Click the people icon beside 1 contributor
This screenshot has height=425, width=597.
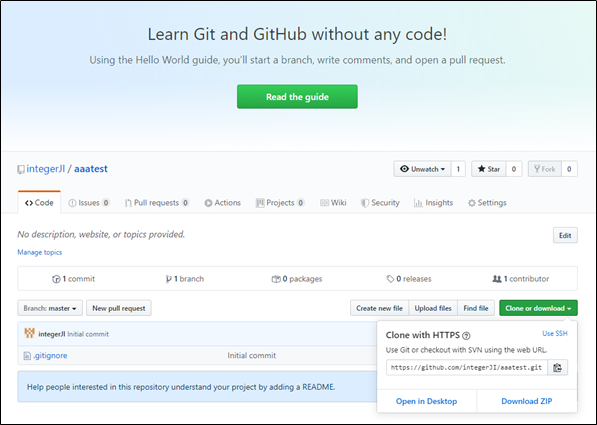coord(497,279)
